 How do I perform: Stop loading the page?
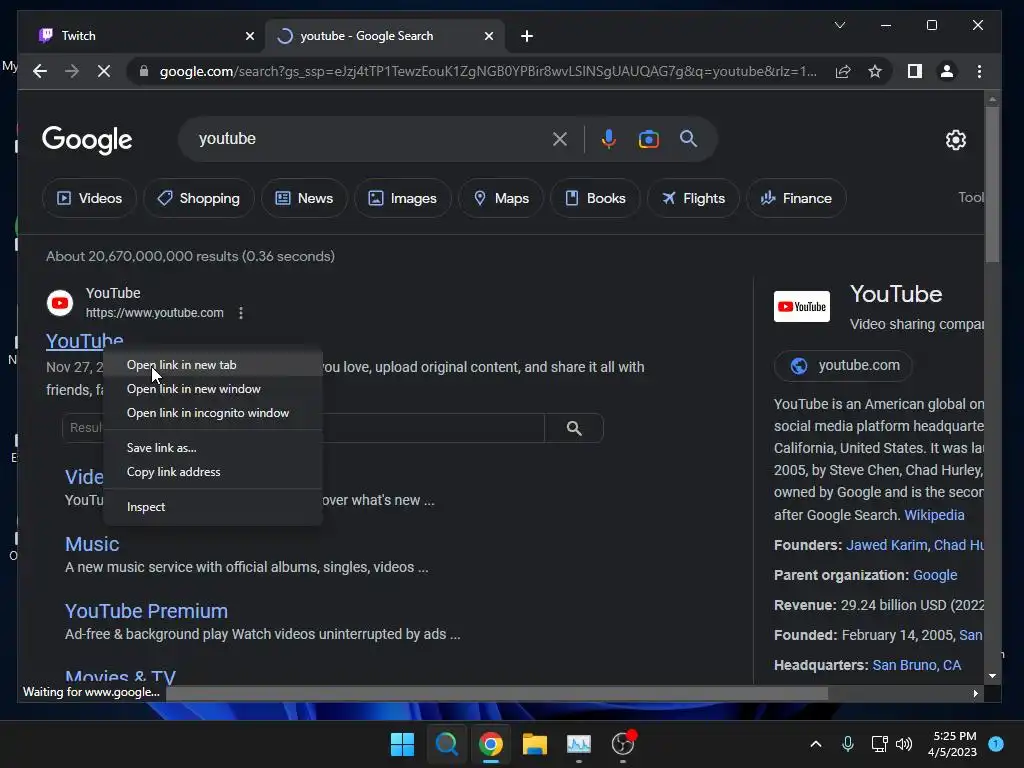(104, 71)
